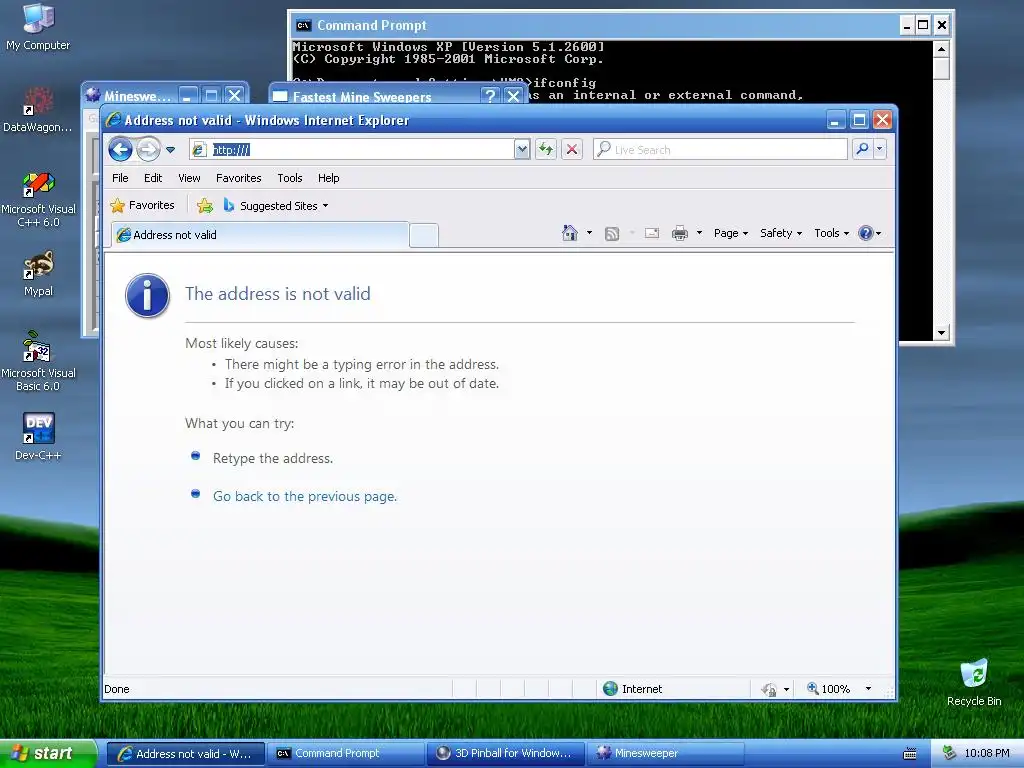Open the Tools command bar menu
The image size is (1024, 768).
tap(831, 233)
